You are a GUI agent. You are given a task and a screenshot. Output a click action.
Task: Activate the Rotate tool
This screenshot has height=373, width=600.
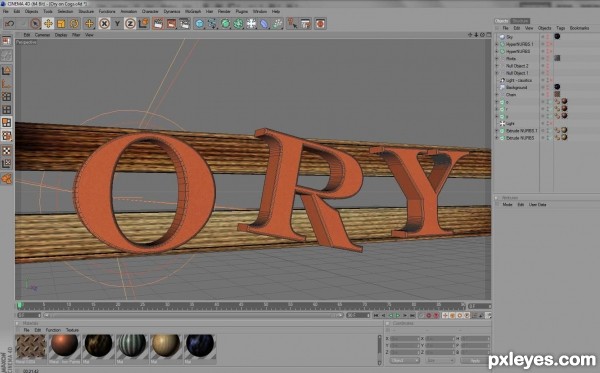click(x=74, y=24)
